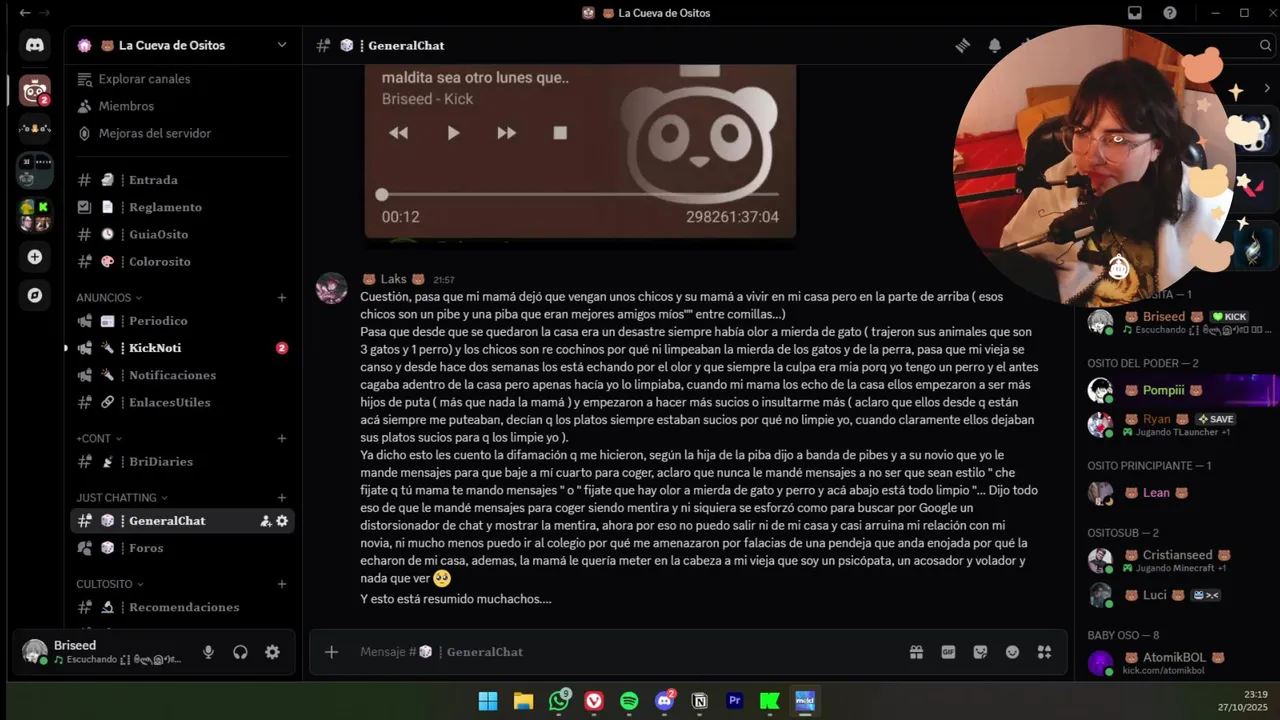This screenshot has width=1280, height=720.
Task: Edit GeneralChat channel settings gear
Action: click(282, 521)
